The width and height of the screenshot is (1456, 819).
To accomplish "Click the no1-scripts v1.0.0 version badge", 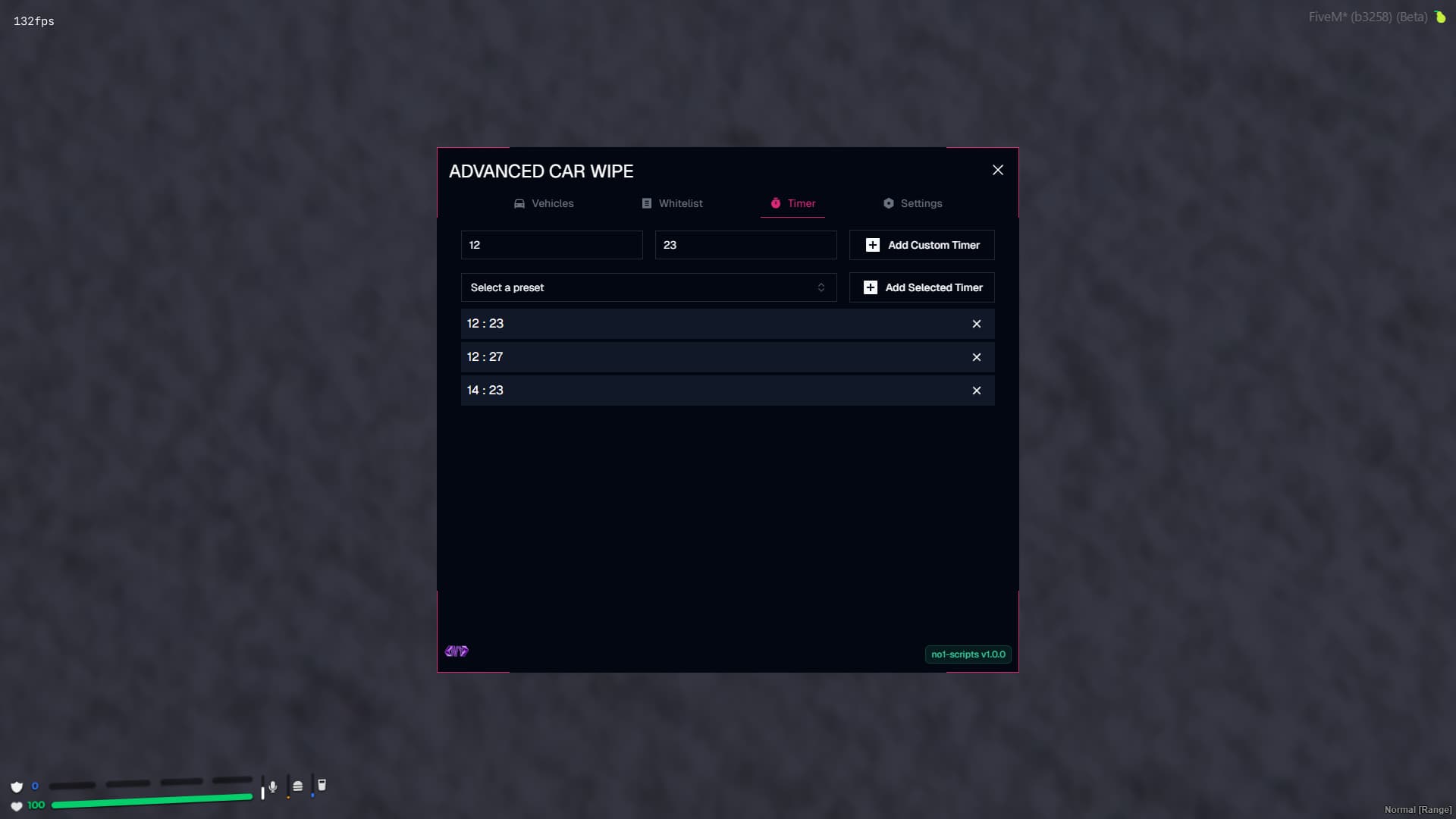I will (x=968, y=654).
